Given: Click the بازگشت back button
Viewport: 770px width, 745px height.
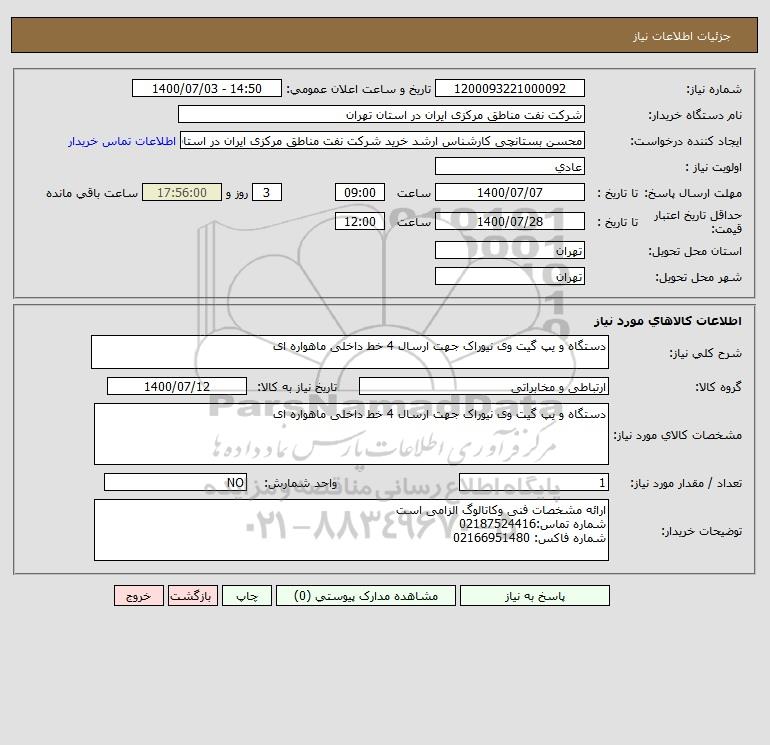Looking at the screenshot, I should tap(192, 596).
